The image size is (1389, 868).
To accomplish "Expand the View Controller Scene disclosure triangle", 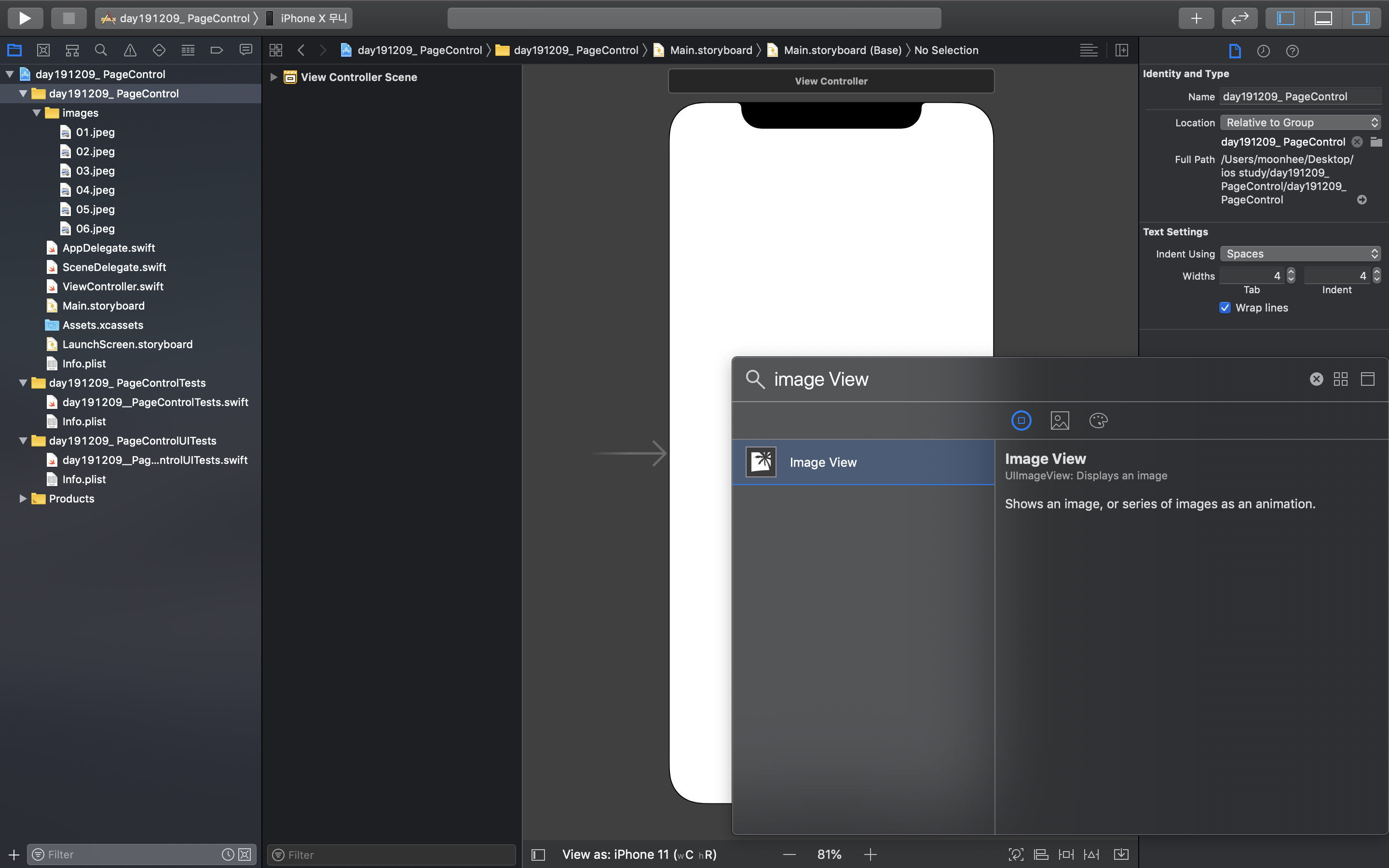I will pos(274,77).
